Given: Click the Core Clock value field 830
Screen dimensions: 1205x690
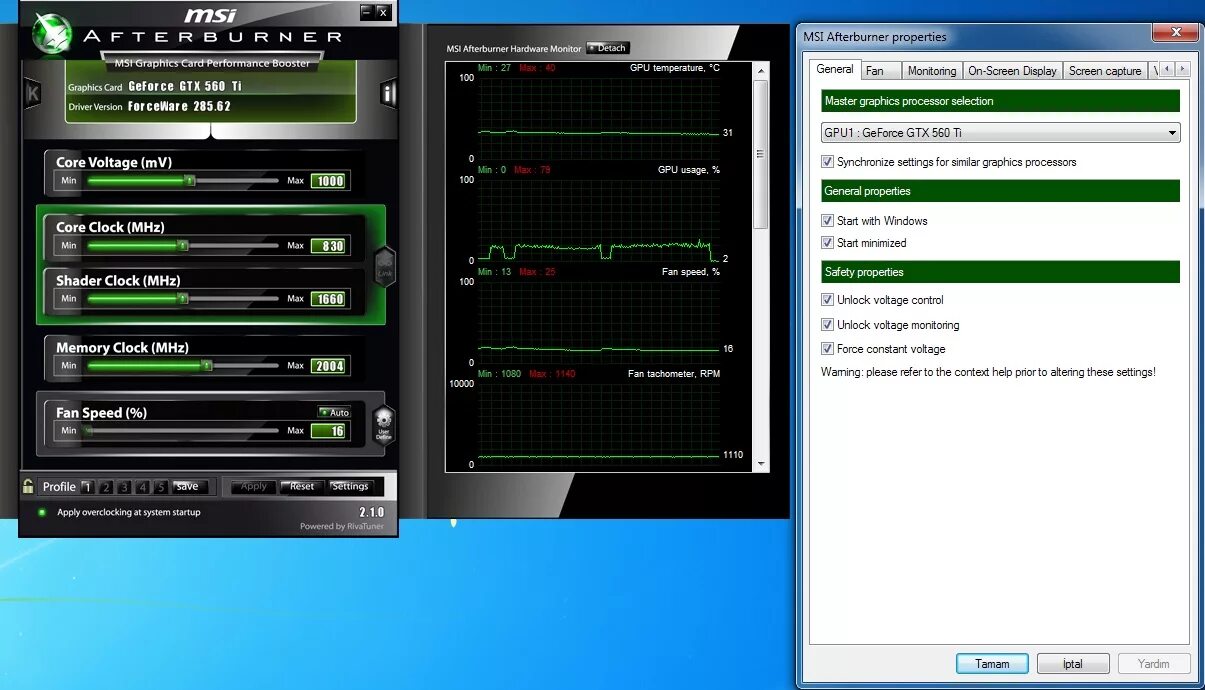Looking at the screenshot, I should pyautogui.click(x=328, y=246).
